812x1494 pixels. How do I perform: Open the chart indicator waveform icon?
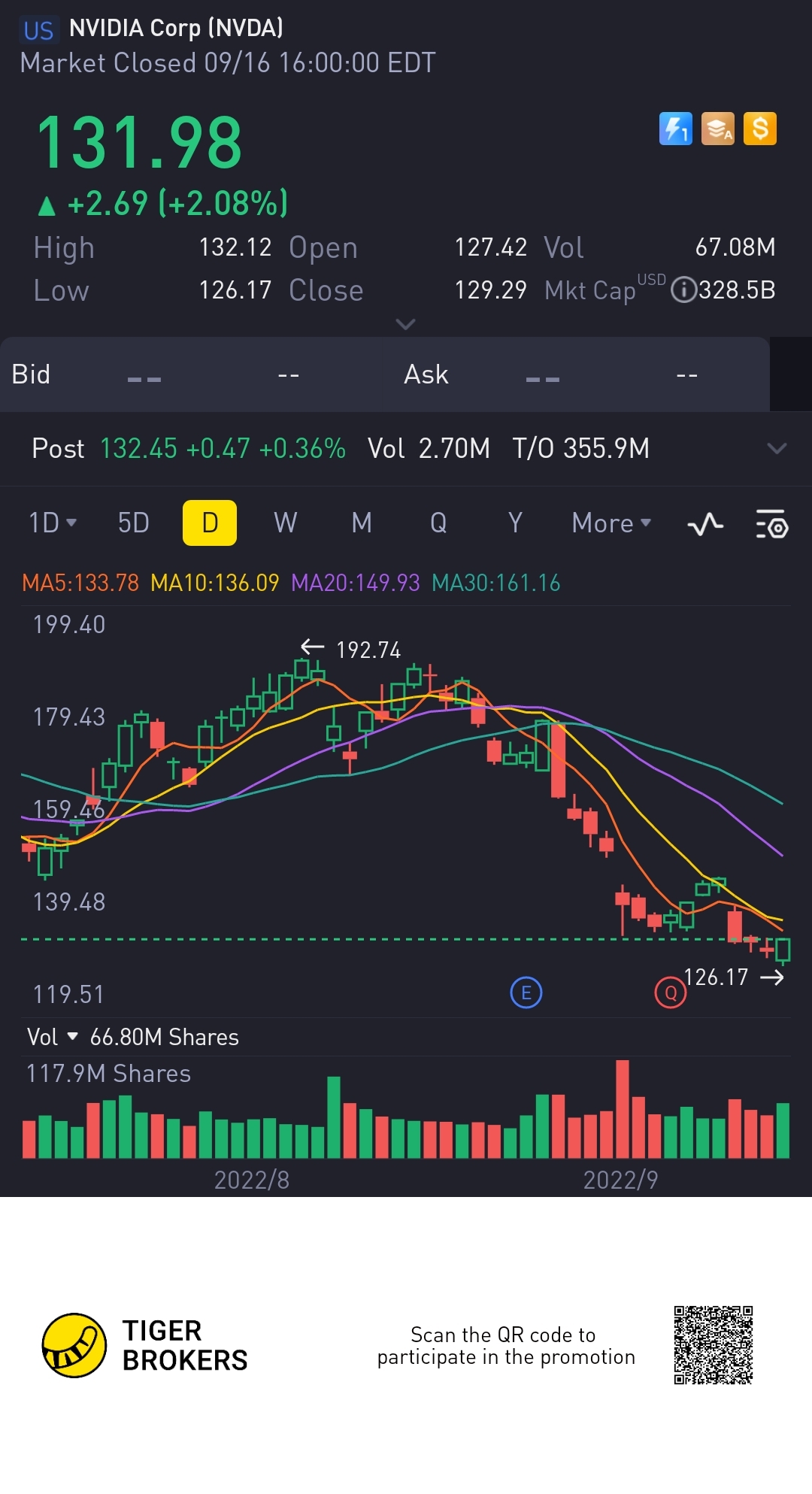705,524
